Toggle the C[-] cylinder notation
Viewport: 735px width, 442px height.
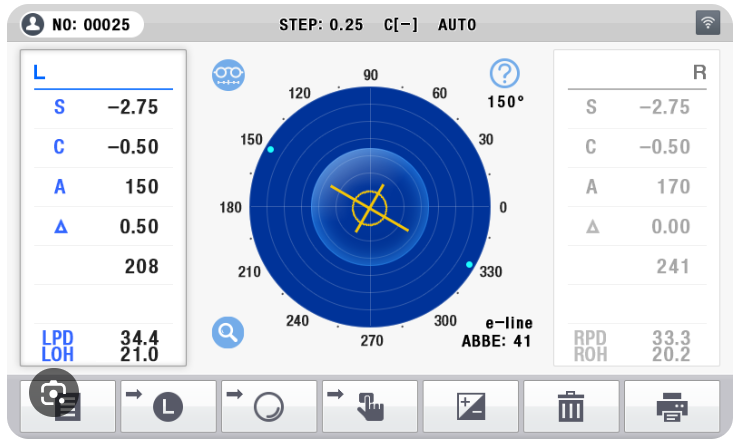(401, 24)
